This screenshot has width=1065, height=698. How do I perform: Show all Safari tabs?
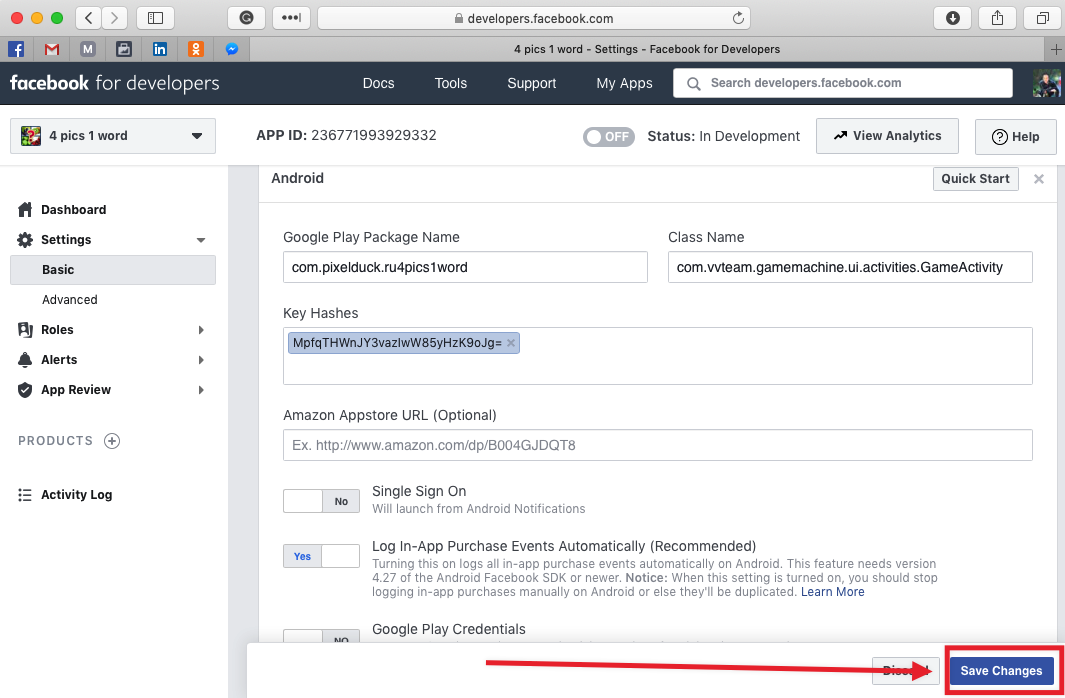tap(1043, 18)
